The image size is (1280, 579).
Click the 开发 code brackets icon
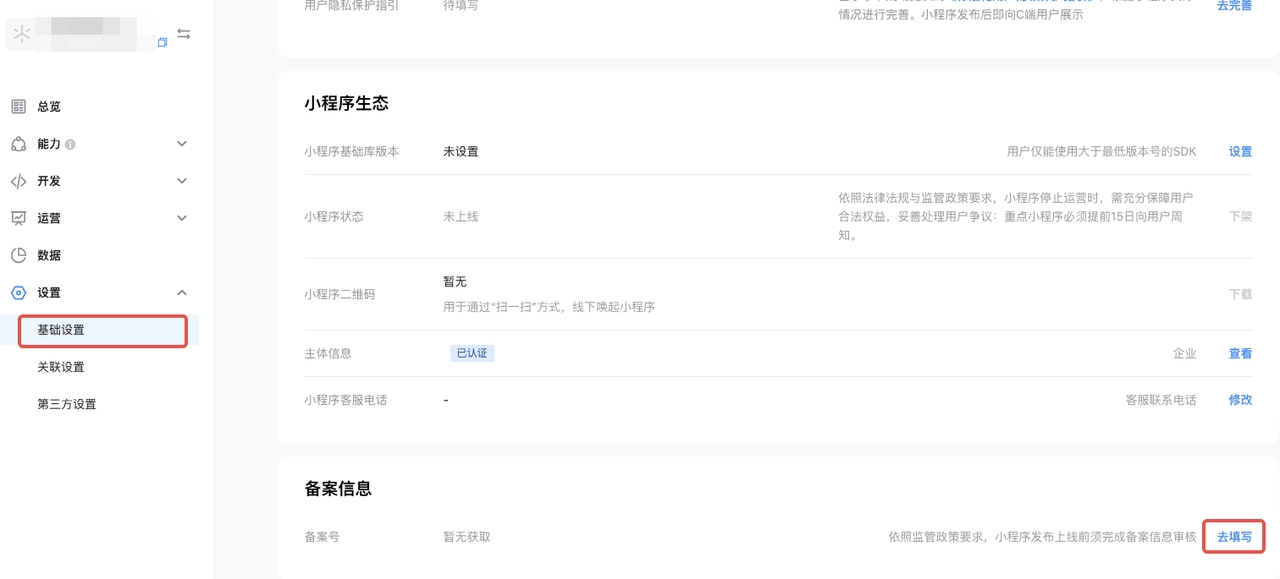click(18, 181)
